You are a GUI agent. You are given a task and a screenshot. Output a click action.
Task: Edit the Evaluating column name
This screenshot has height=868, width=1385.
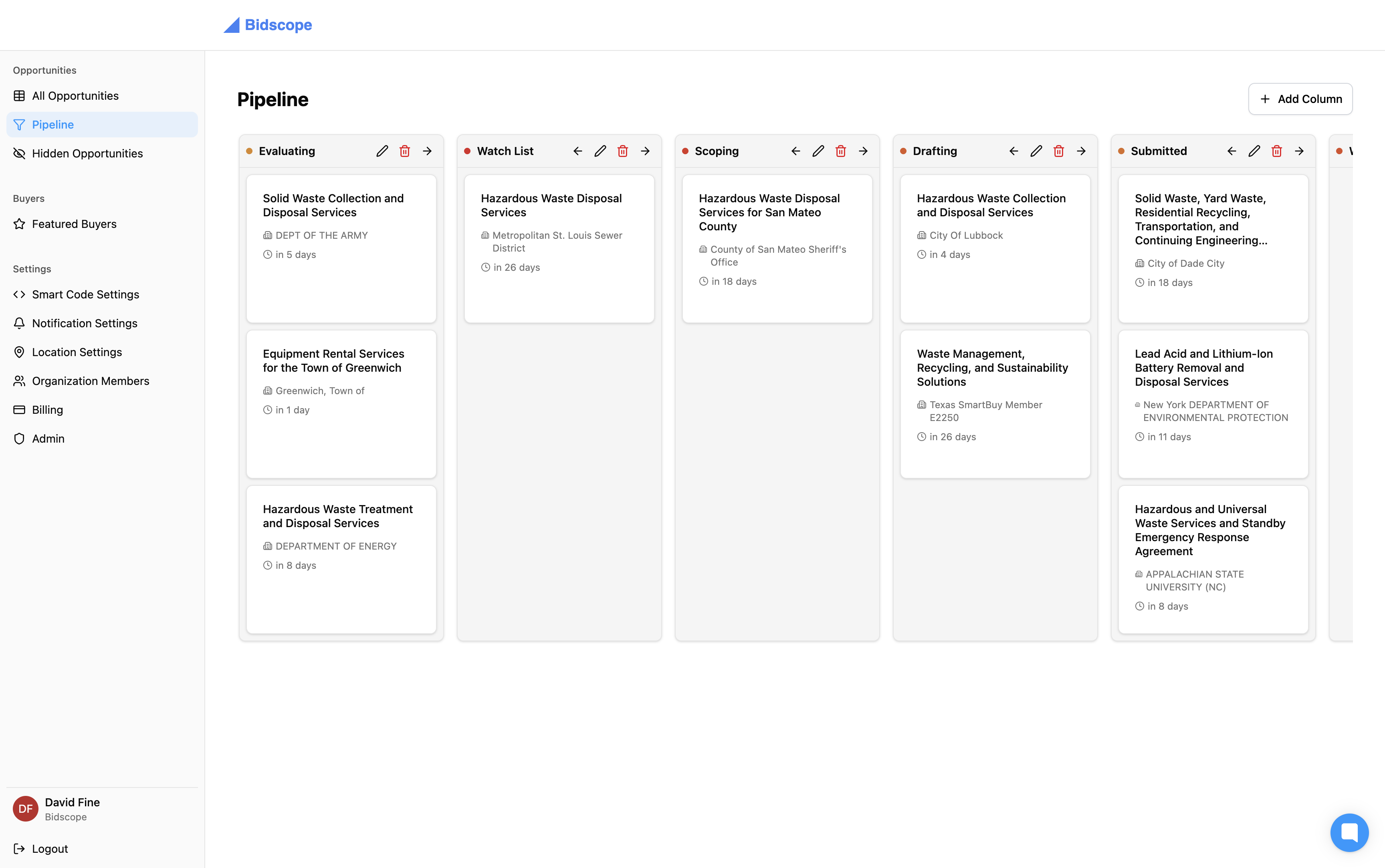pos(382,151)
